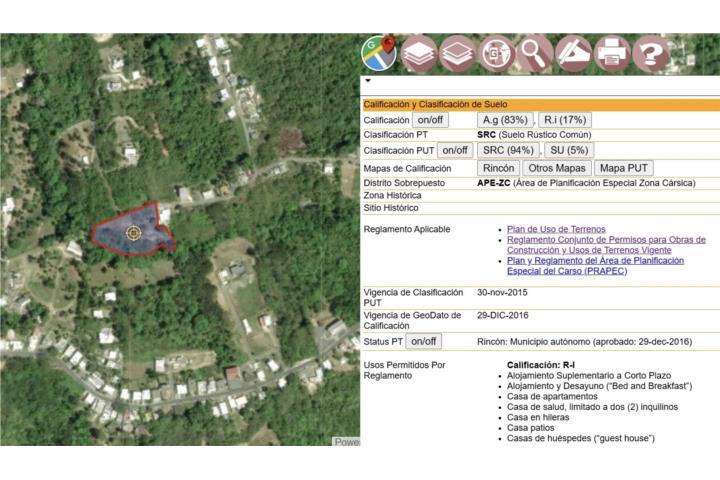Open Plan de Uso de Terrenos link
The width and height of the screenshot is (720, 480).
point(555,229)
